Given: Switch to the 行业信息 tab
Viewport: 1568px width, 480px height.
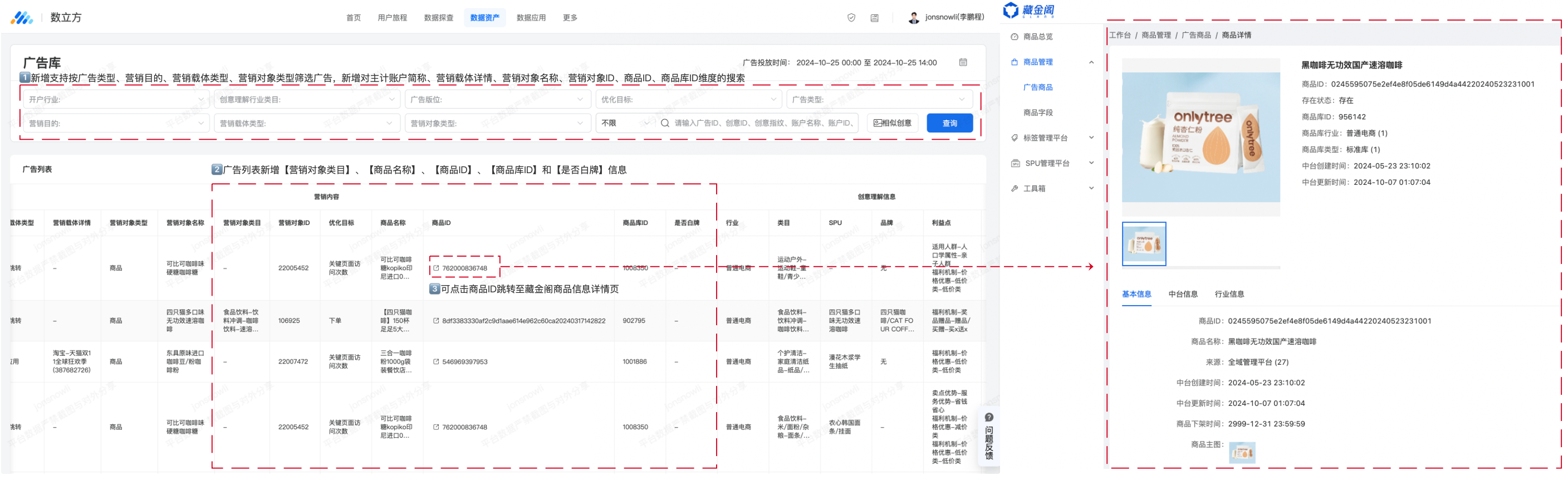Looking at the screenshot, I should (x=1229, y=294).
